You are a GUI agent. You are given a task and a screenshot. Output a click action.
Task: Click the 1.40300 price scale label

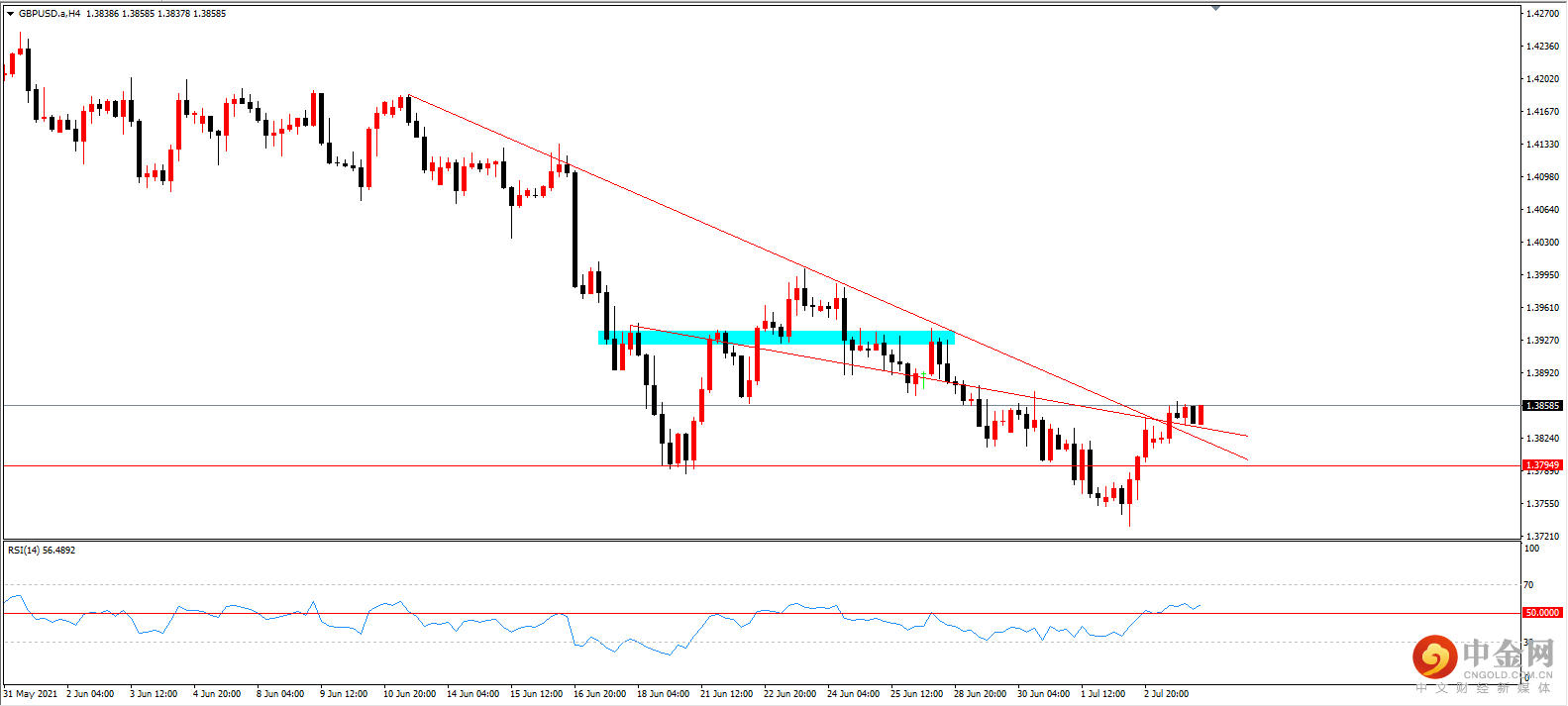(1542, 243)
